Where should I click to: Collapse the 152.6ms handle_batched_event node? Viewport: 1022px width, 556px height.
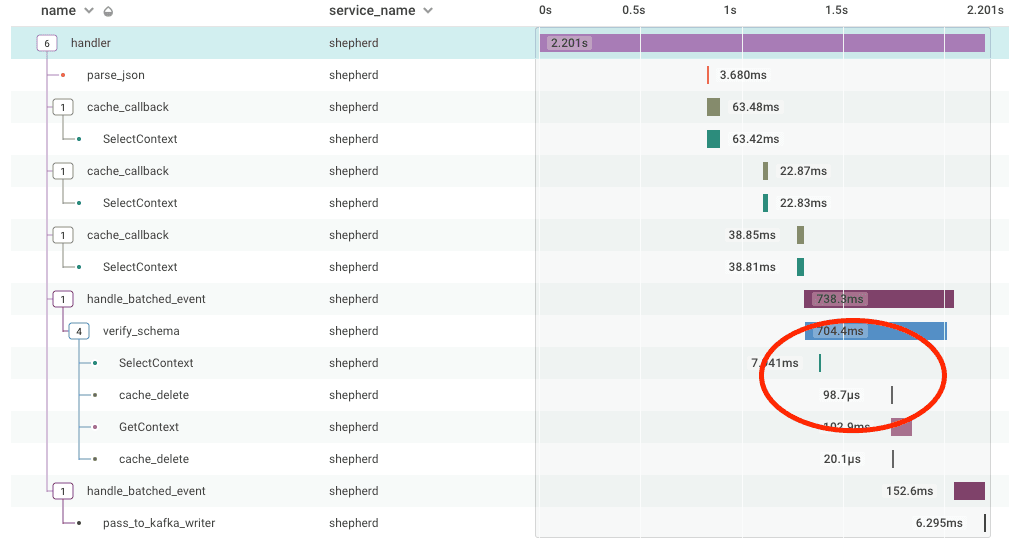click(x=63, y=491)
